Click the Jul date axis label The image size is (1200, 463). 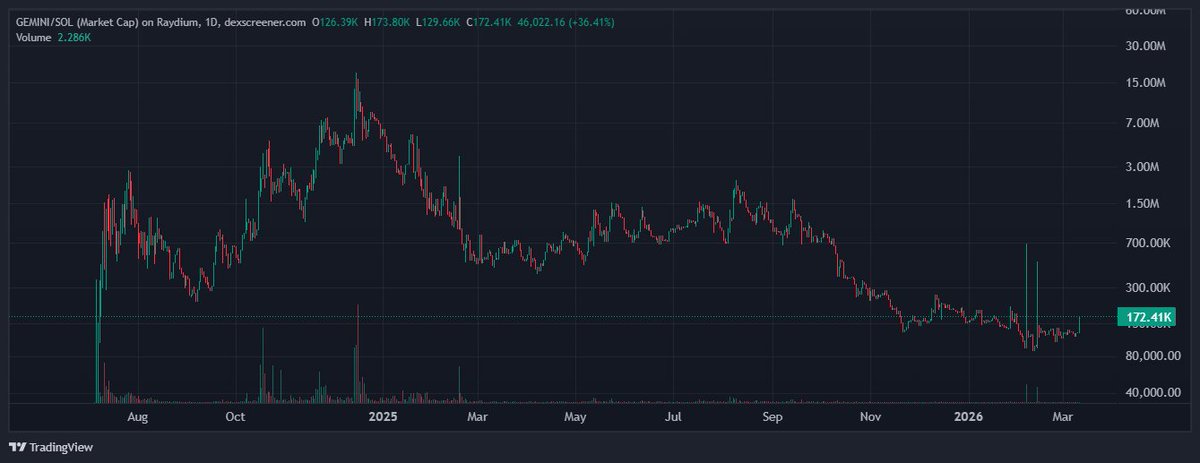(674, 416)
